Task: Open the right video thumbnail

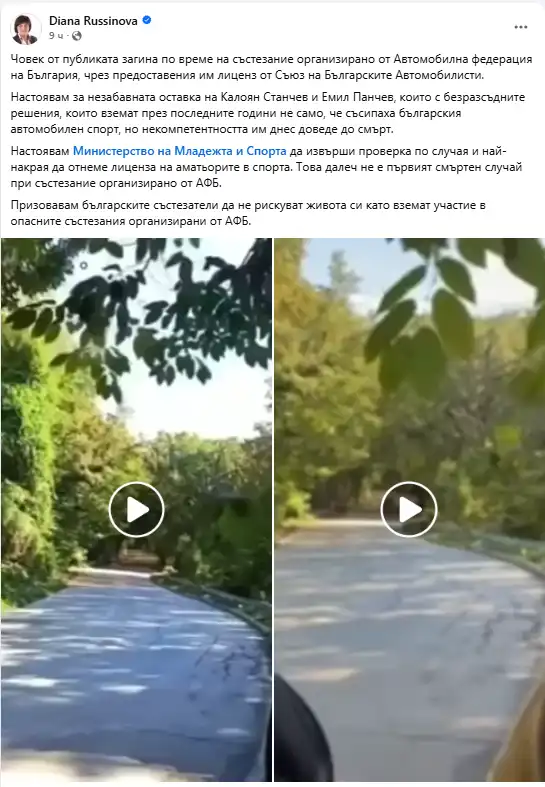Action: coord(410,509)
